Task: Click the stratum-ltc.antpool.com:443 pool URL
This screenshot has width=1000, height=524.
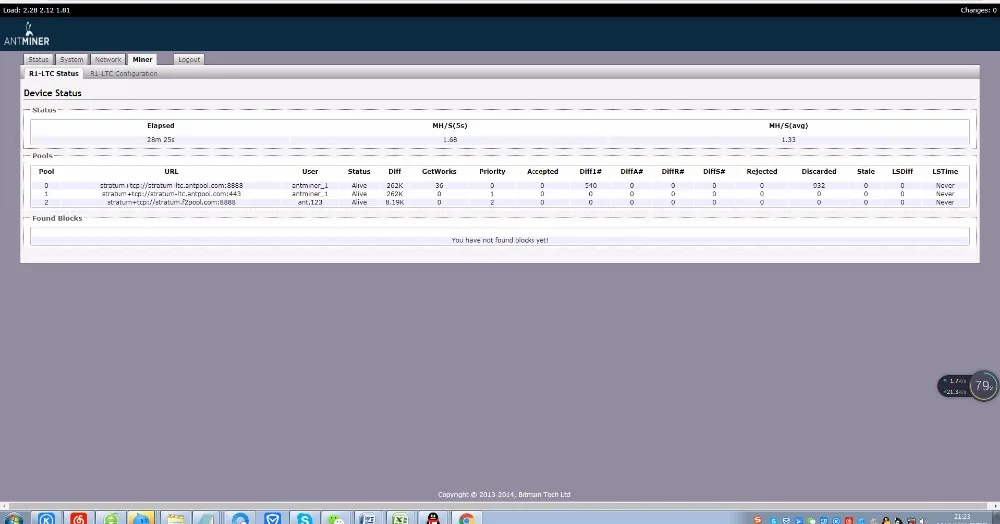Action: [171, 194]
